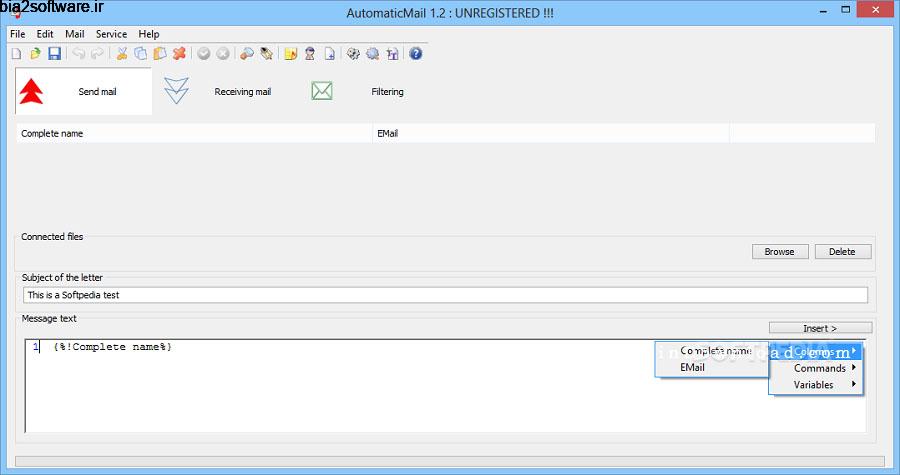Open the Mail menu

click(x=75, y=34)
